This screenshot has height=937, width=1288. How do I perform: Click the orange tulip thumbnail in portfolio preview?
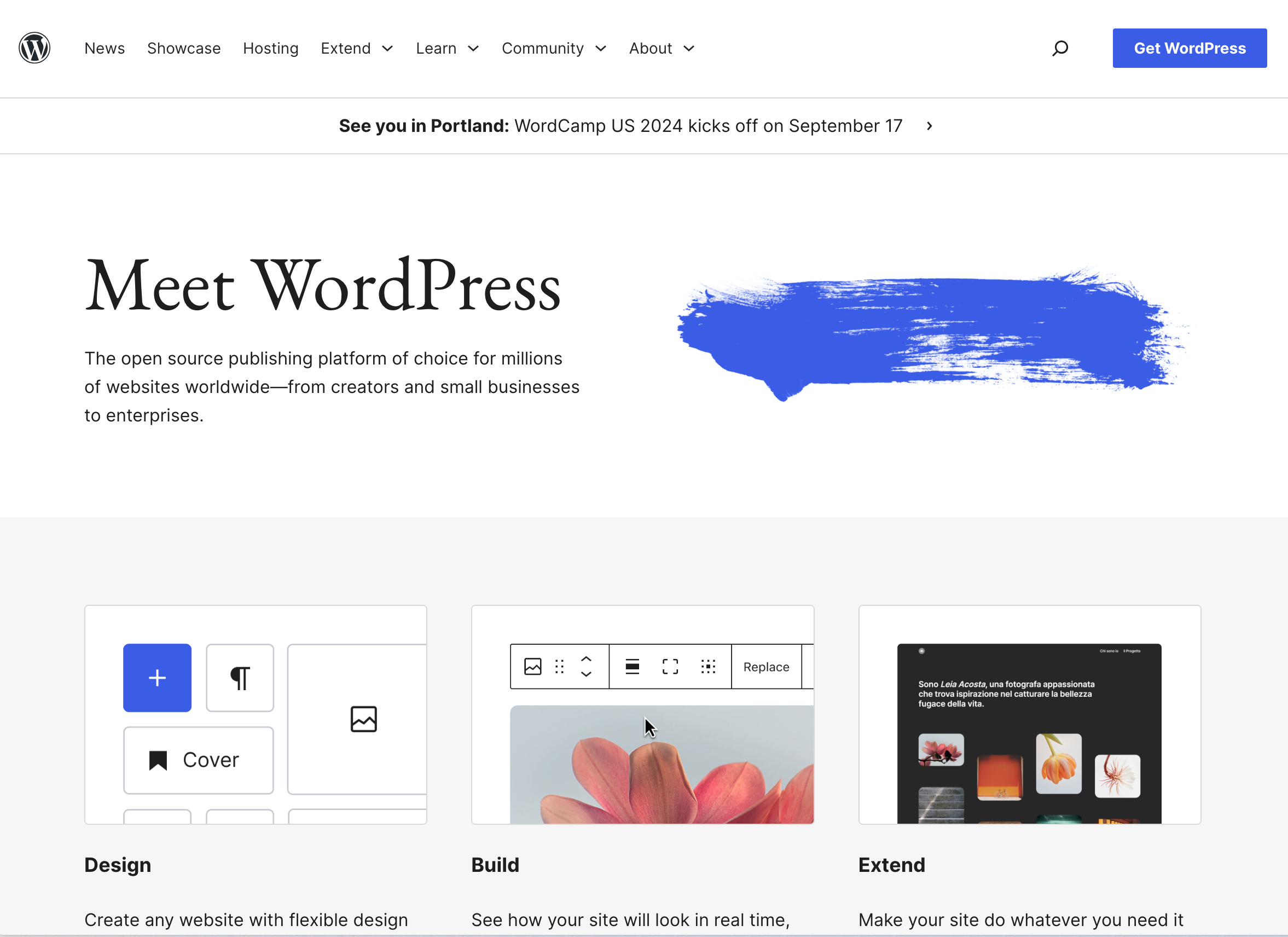click(1059, 763)
